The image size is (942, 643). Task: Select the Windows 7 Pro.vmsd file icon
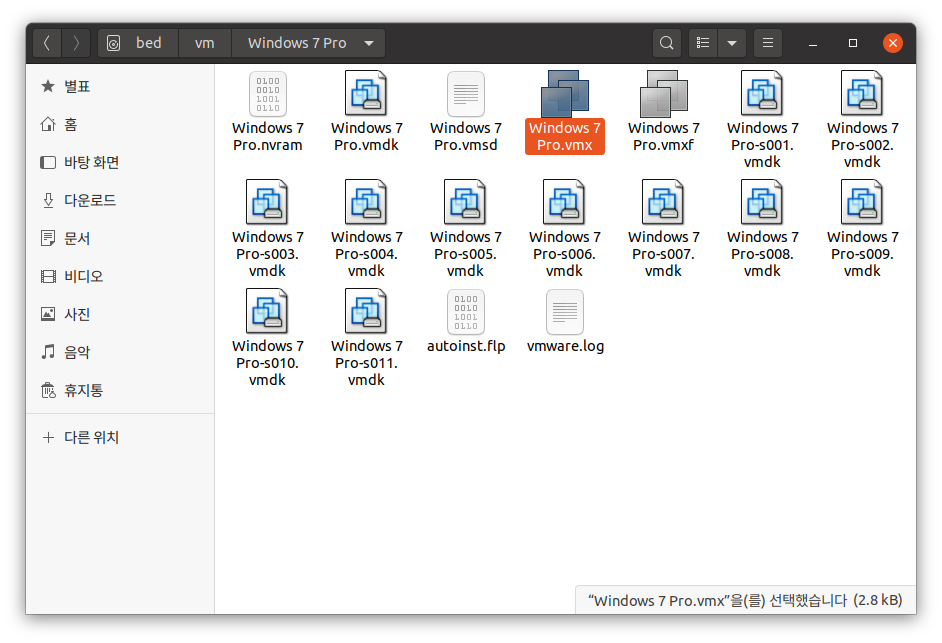466,94
